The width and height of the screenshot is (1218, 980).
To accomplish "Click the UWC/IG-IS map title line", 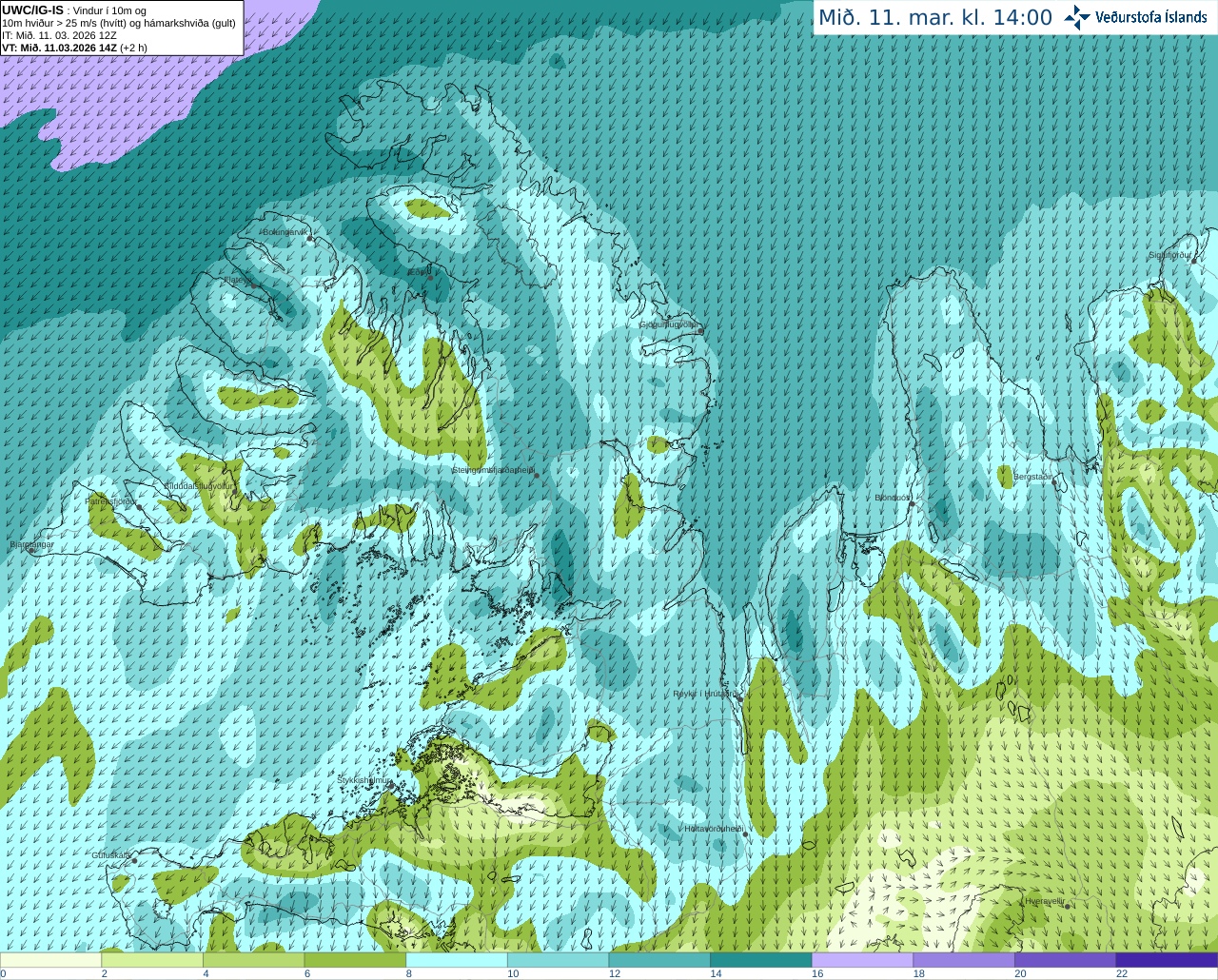I will [74, 10].
